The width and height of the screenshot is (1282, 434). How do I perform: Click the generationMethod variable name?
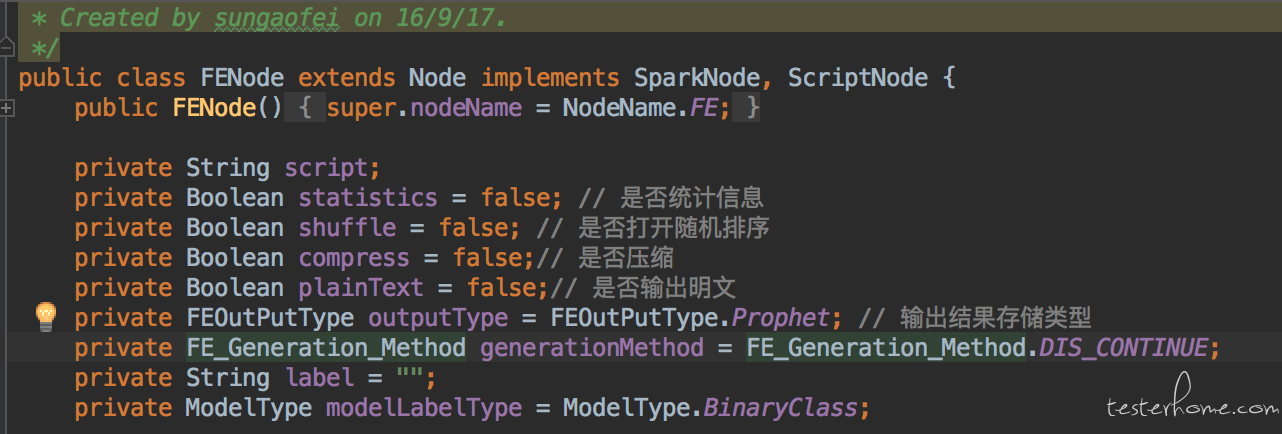coord(592,348)
